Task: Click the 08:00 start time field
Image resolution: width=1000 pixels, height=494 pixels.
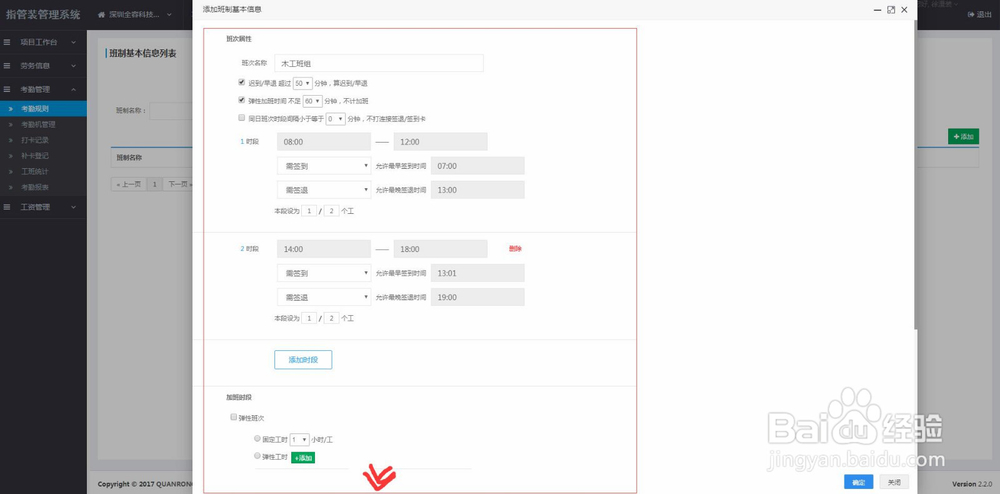Action: (324, 142)
